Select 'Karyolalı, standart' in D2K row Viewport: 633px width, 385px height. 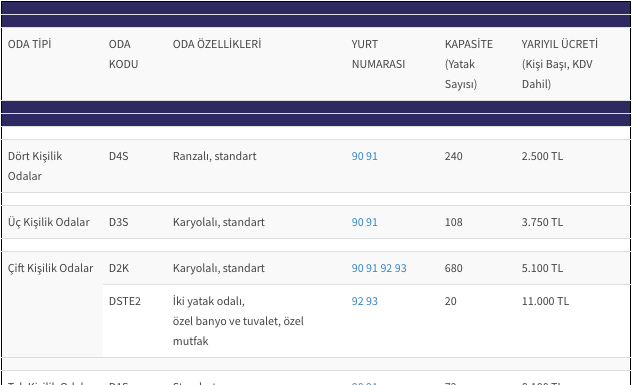(219, 268)
